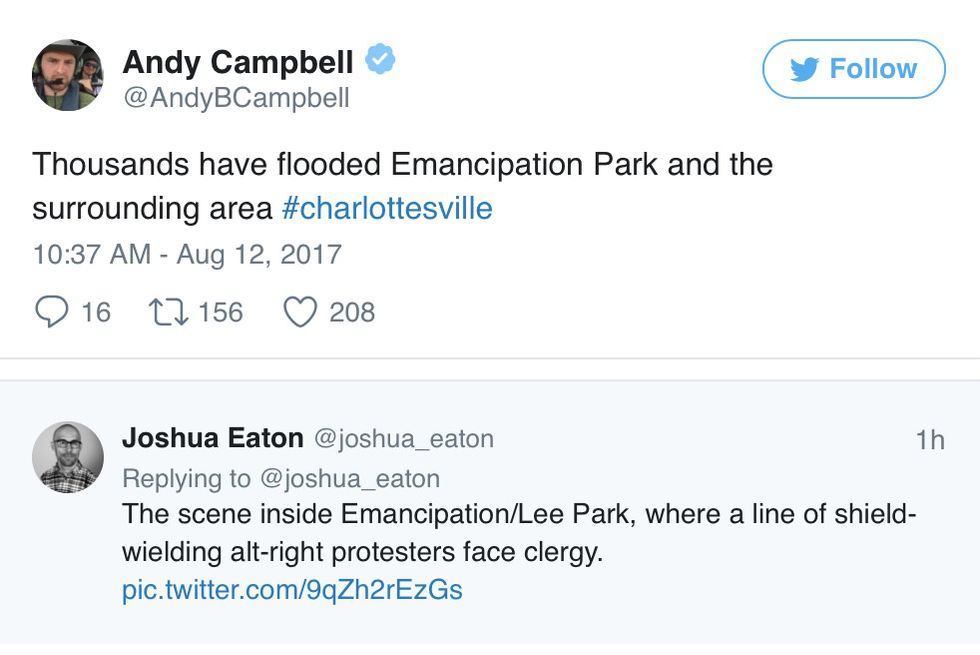Click the Joshua Eaton display name
Screen dimensions: 980x655
[212, 438]
